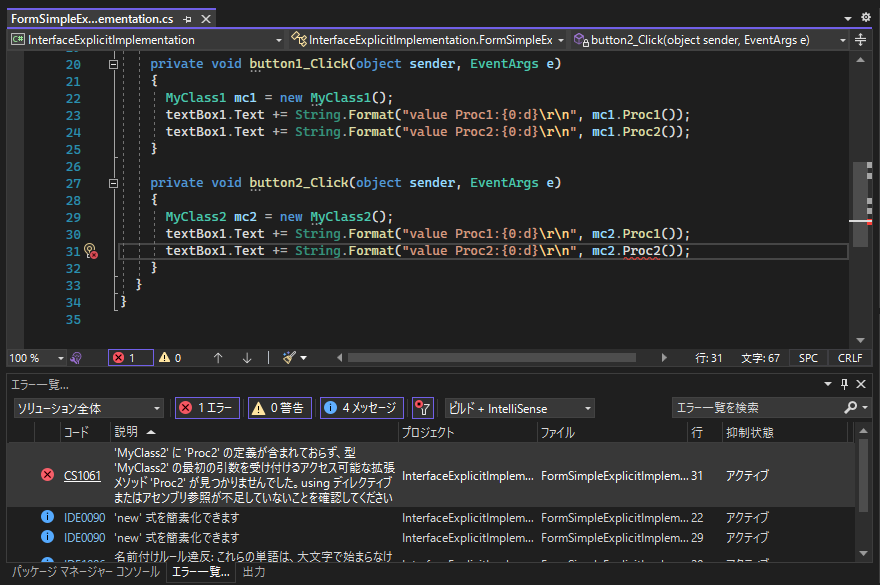Sort by the 説明 column header

tap(254, 432)
